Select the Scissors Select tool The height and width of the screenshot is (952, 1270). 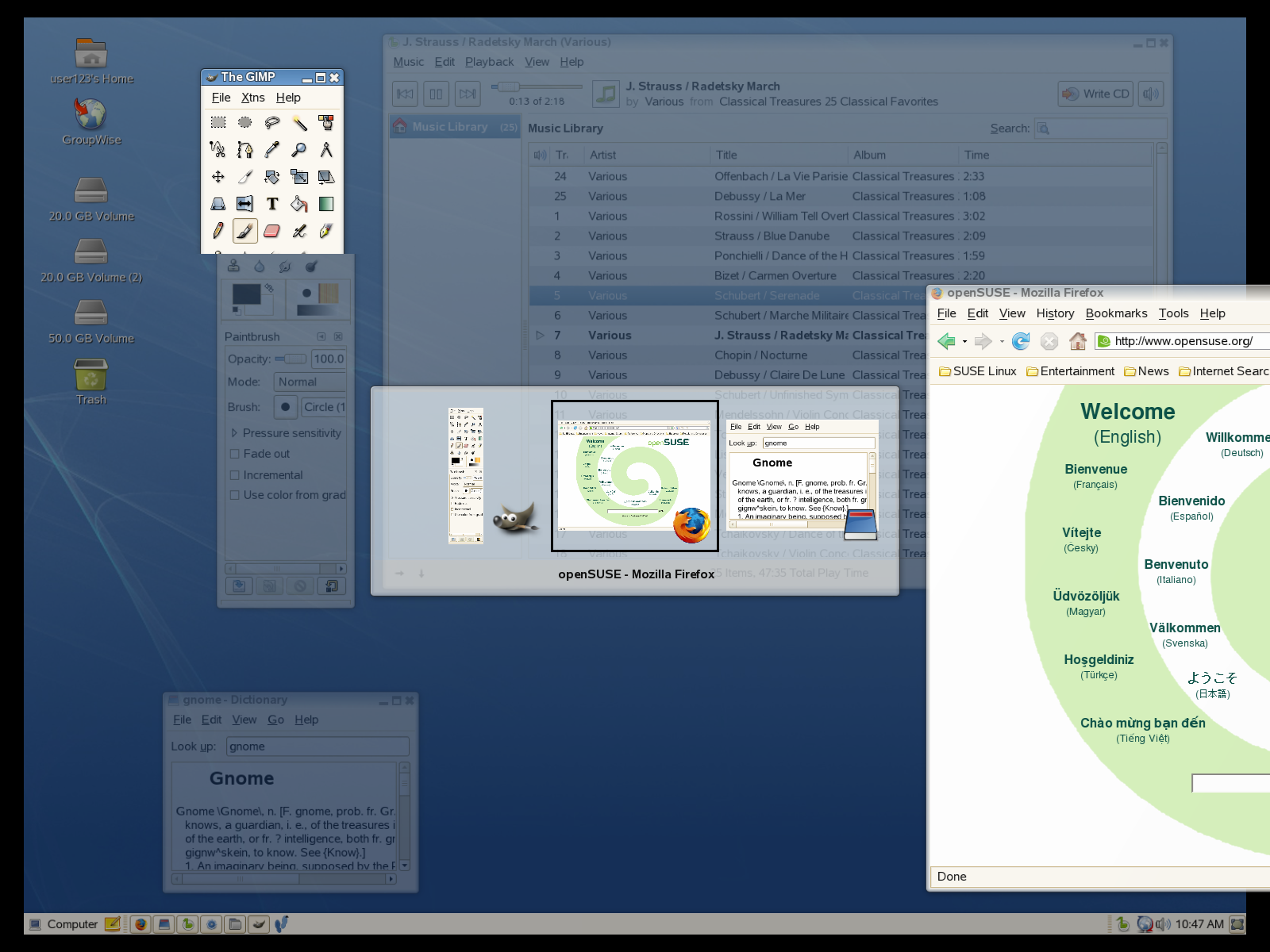218,149
